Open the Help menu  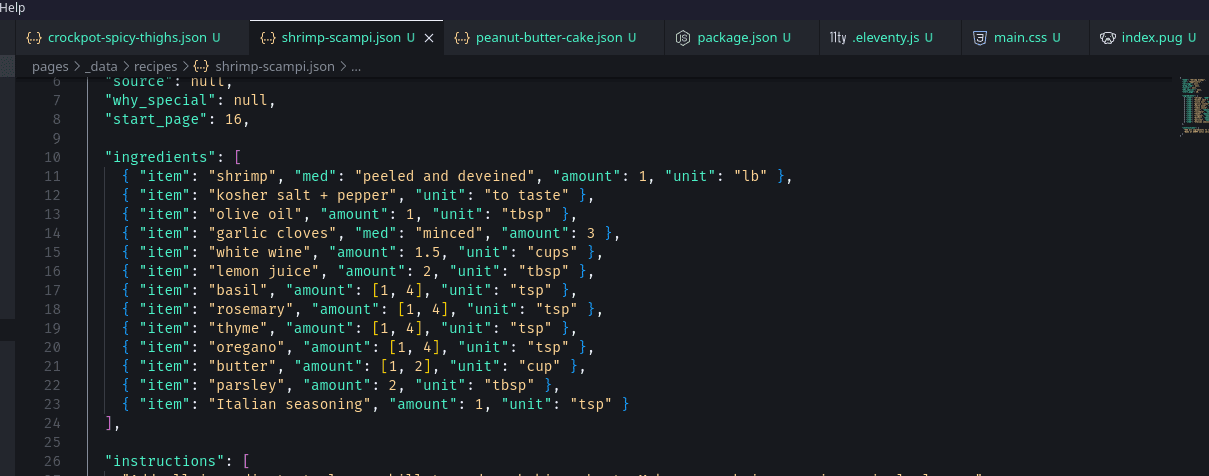(x=13, y=8)
